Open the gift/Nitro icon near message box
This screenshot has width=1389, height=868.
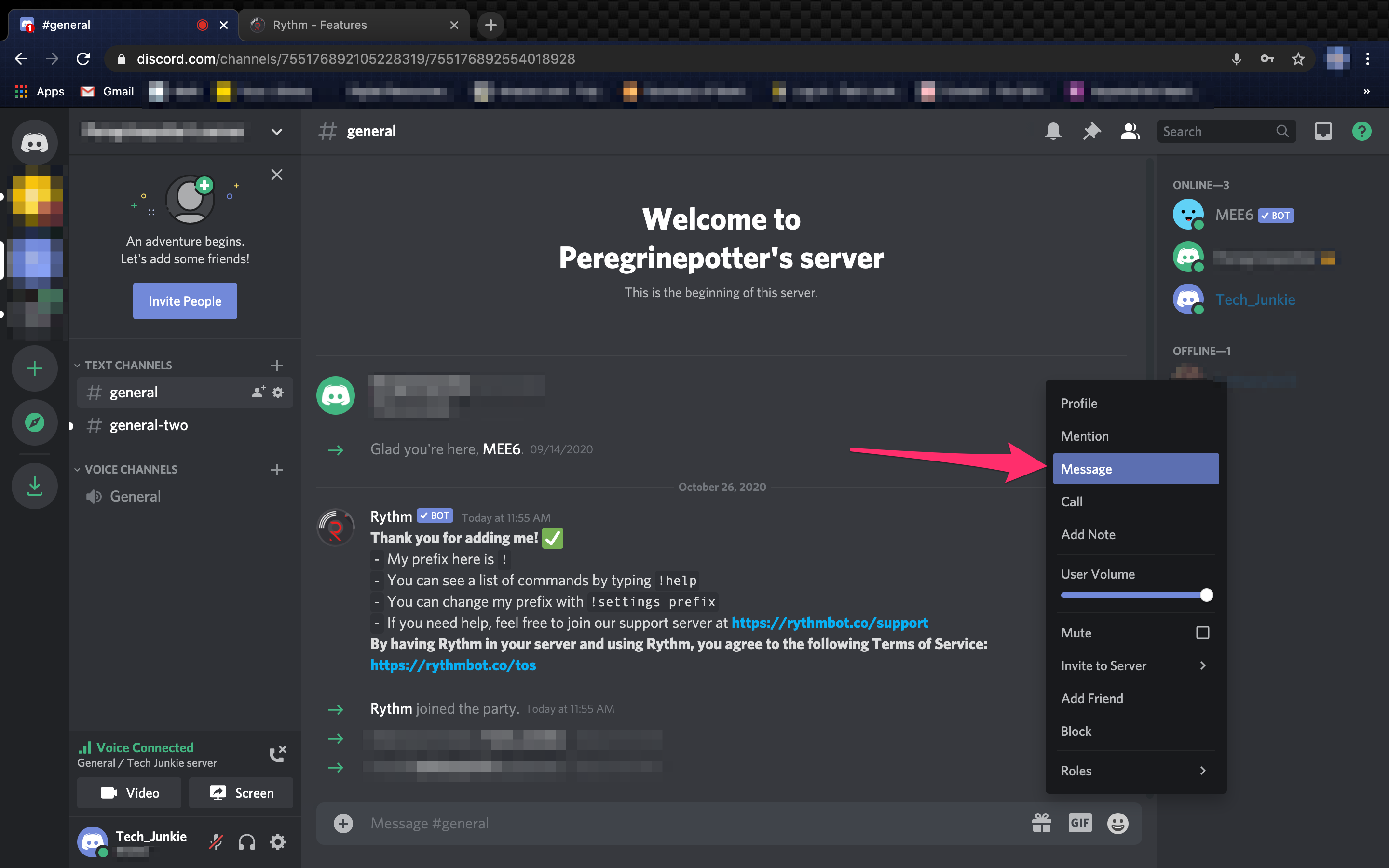click(x=1041, y=822)
